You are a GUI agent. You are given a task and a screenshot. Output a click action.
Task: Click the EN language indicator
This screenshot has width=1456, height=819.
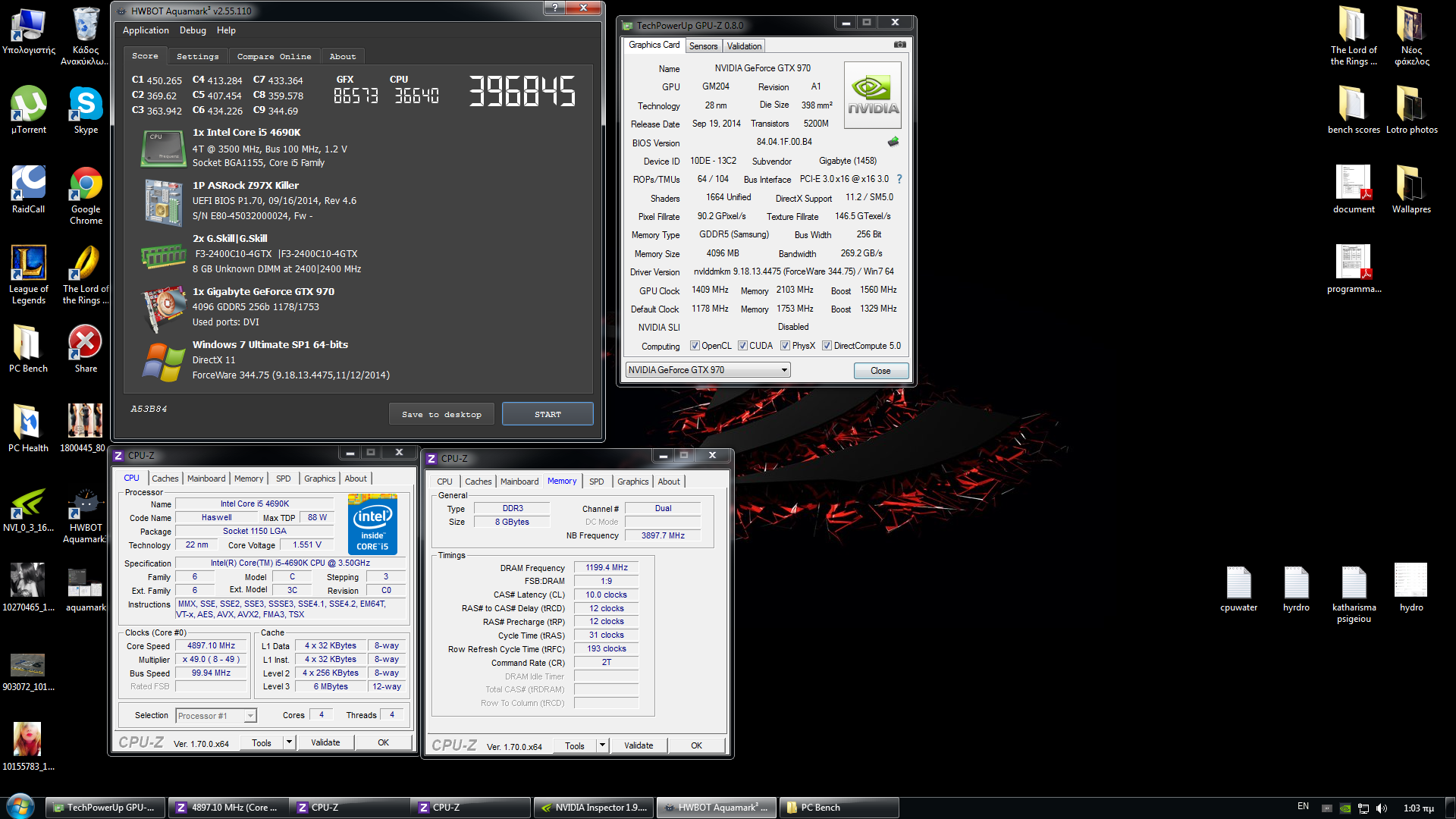[x=1303, y=807]
